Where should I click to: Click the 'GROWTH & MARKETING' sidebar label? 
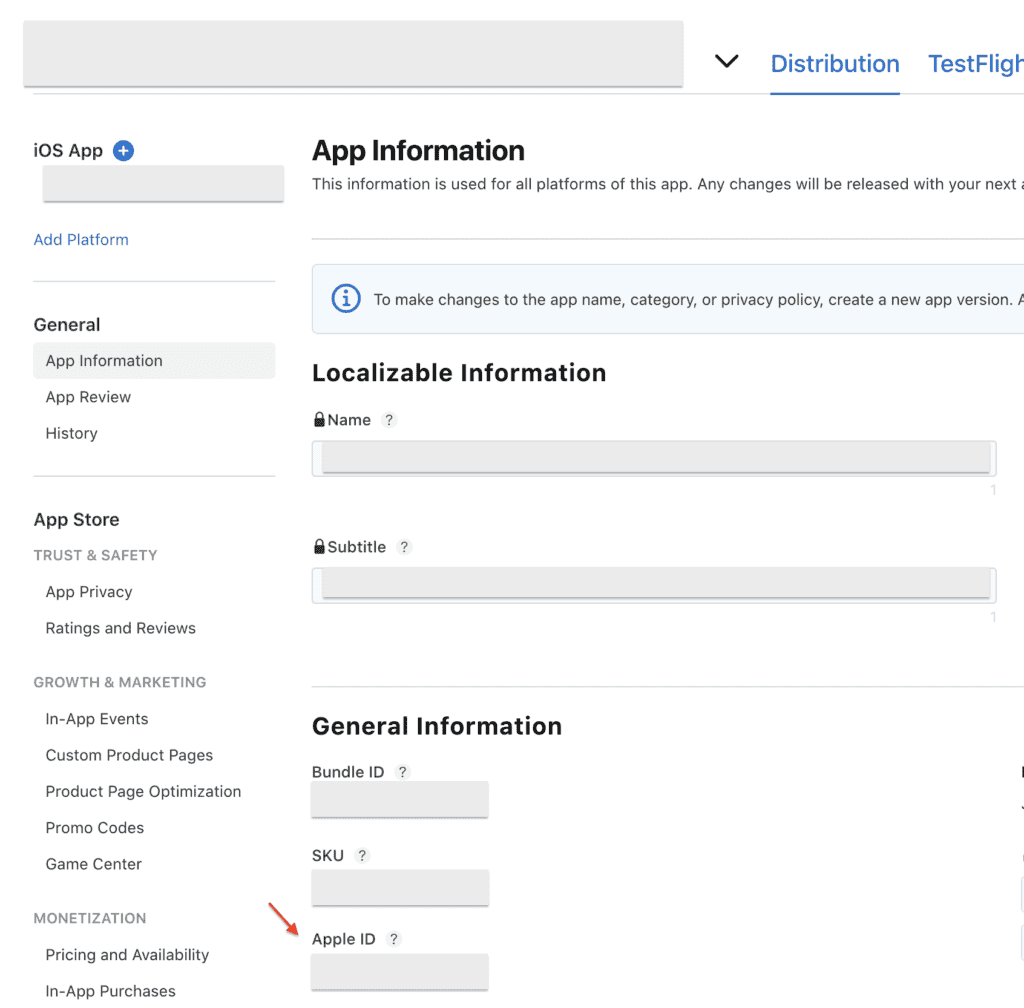[x=120, y=682]
